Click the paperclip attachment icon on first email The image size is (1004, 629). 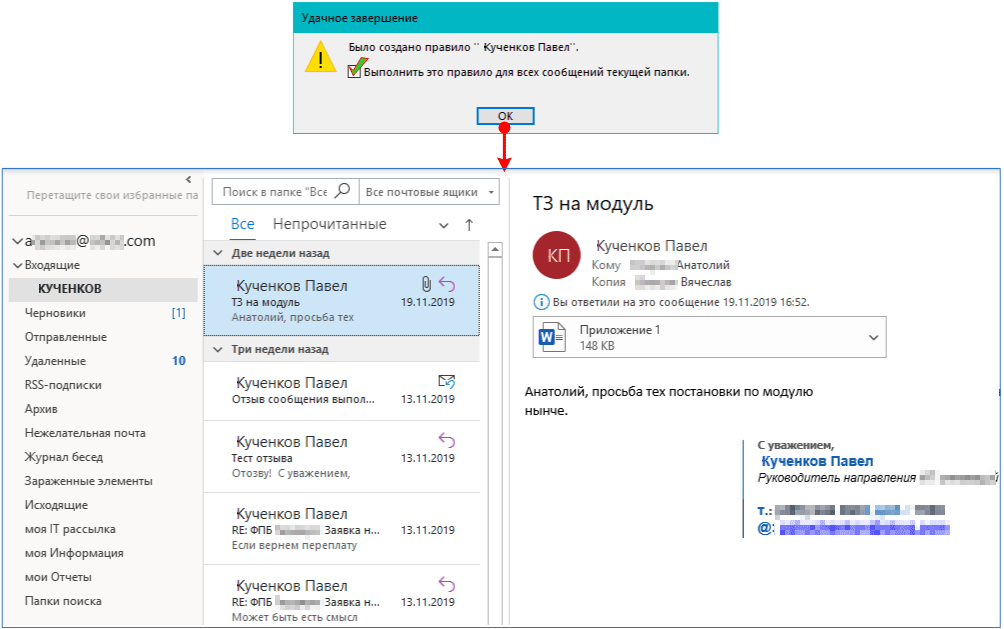pos(426,285)
